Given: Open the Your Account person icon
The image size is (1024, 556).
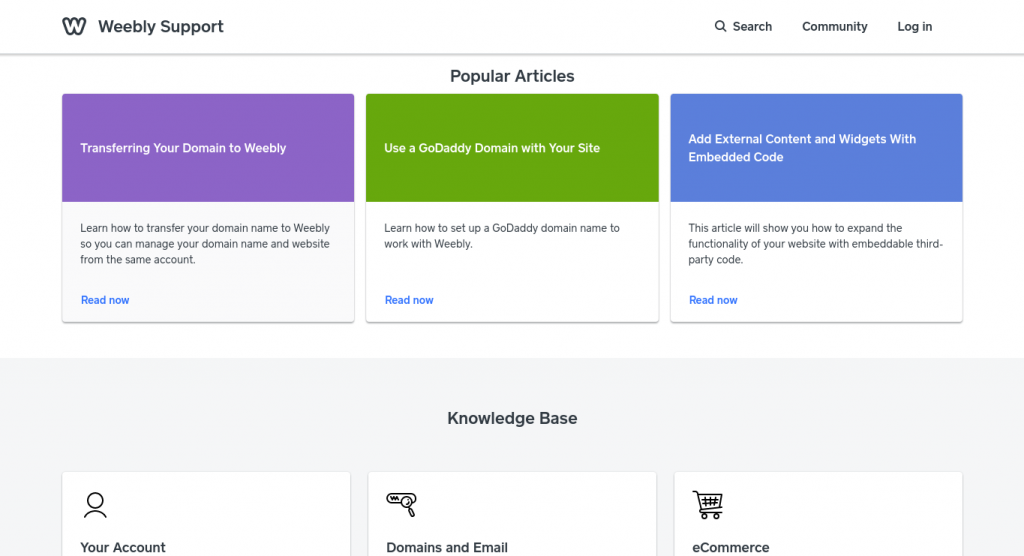Looking at the screenshot, I should click(x=95, y=505).
